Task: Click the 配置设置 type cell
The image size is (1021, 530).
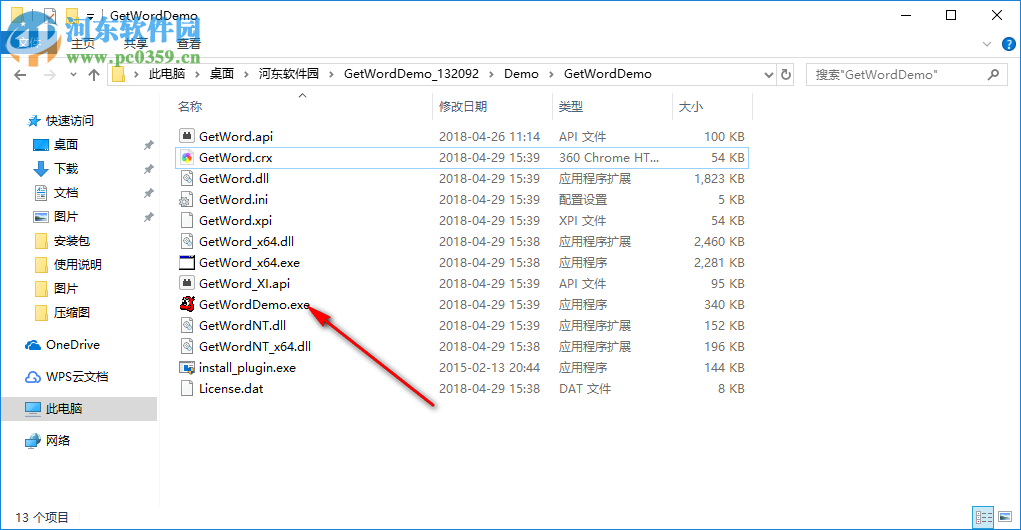Action: click(583, 200)
